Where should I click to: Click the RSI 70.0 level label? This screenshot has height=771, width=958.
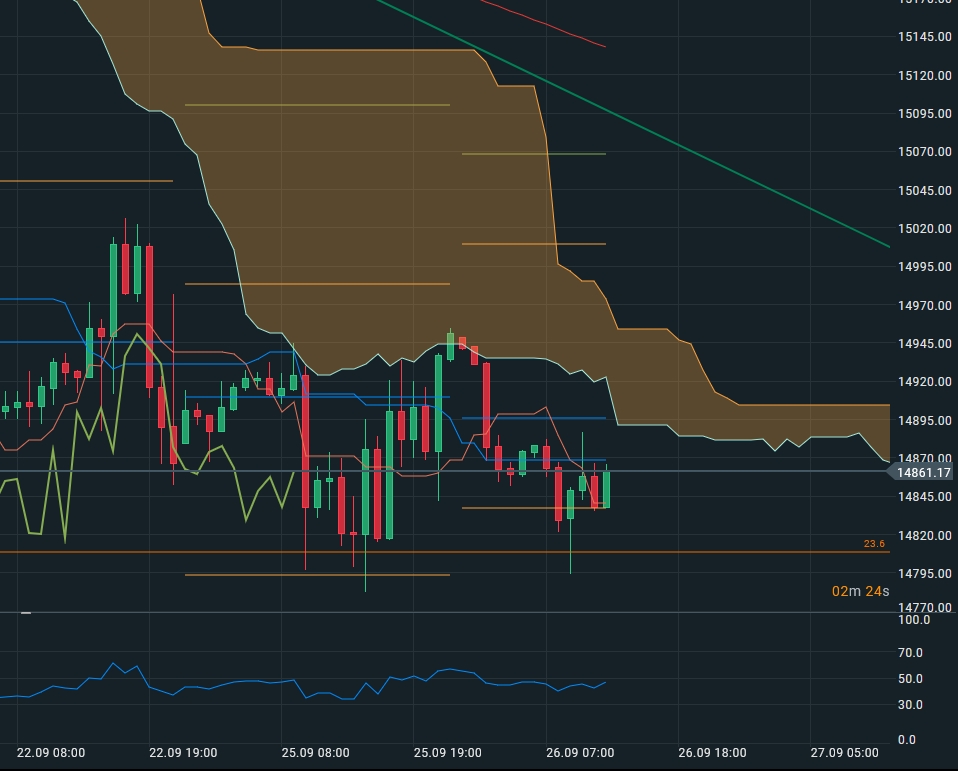pos(910,652)
